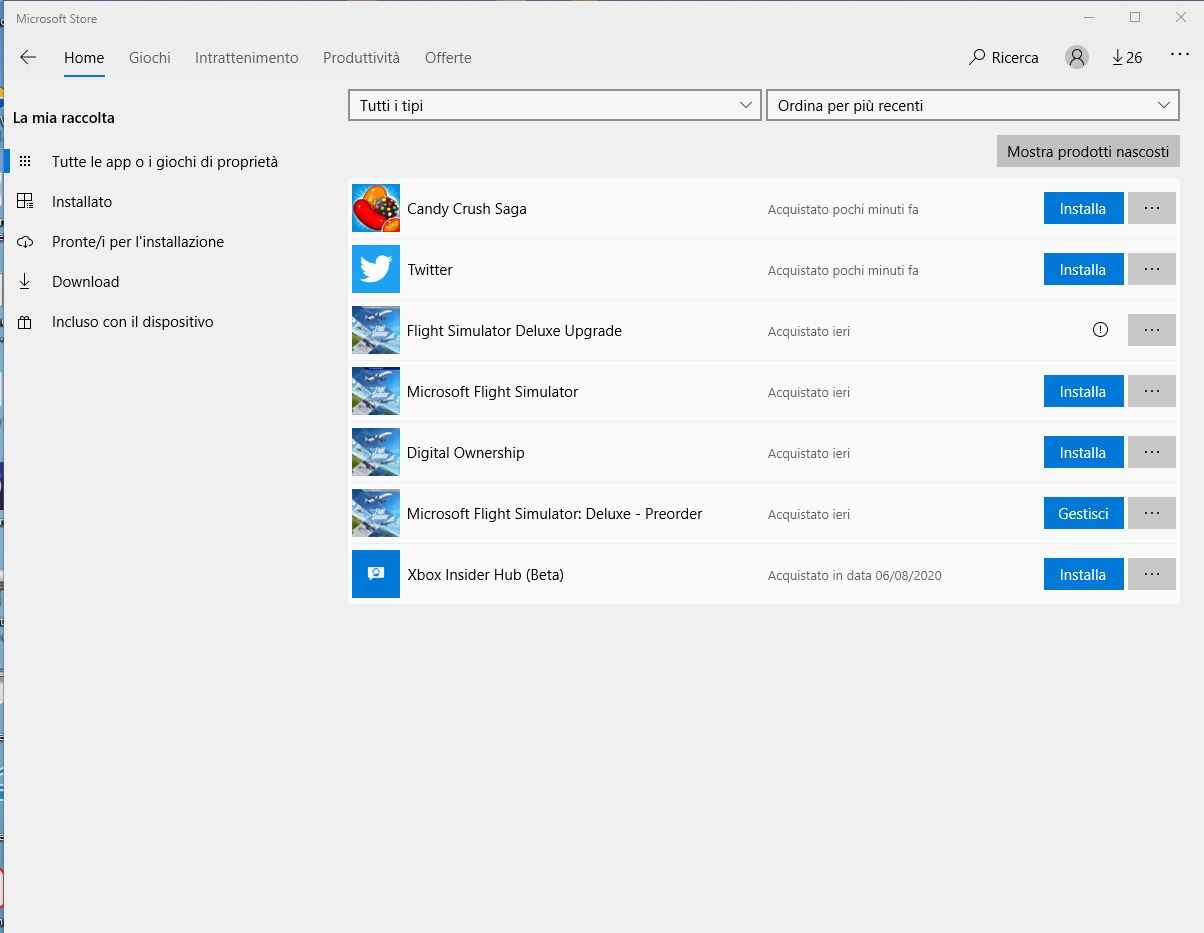Click 'Acquistato in data 06/08/2020' text
This screenshot has height=933, width=1204.
(855, 576)
